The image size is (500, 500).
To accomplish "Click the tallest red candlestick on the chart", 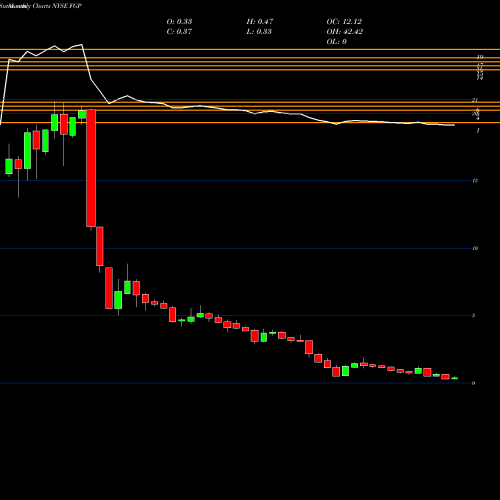I will 91,168.
